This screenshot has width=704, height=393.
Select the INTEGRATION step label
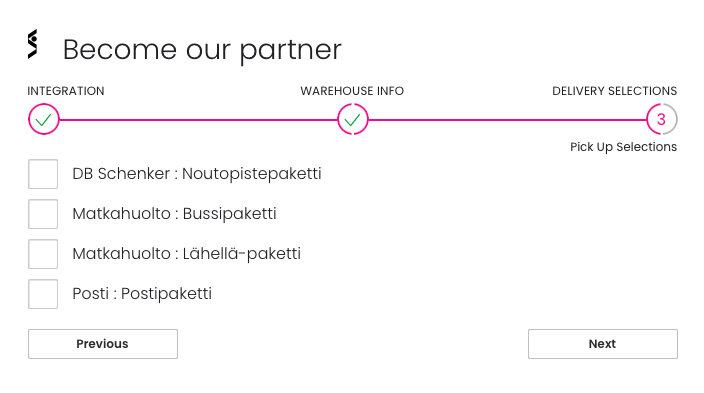(x=66, y=91)
